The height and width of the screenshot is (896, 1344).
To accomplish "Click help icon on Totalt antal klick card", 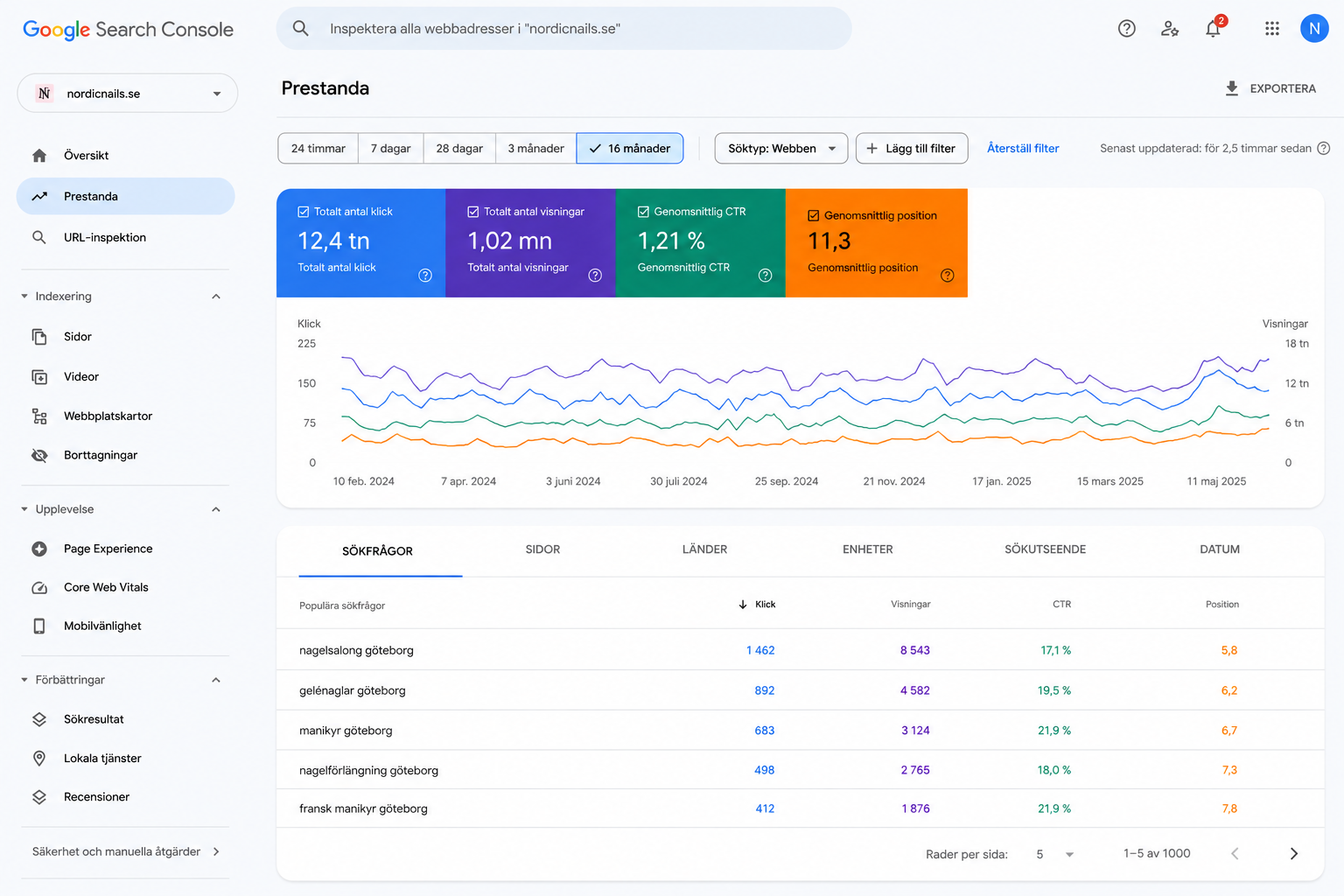I will coord(425,276).
